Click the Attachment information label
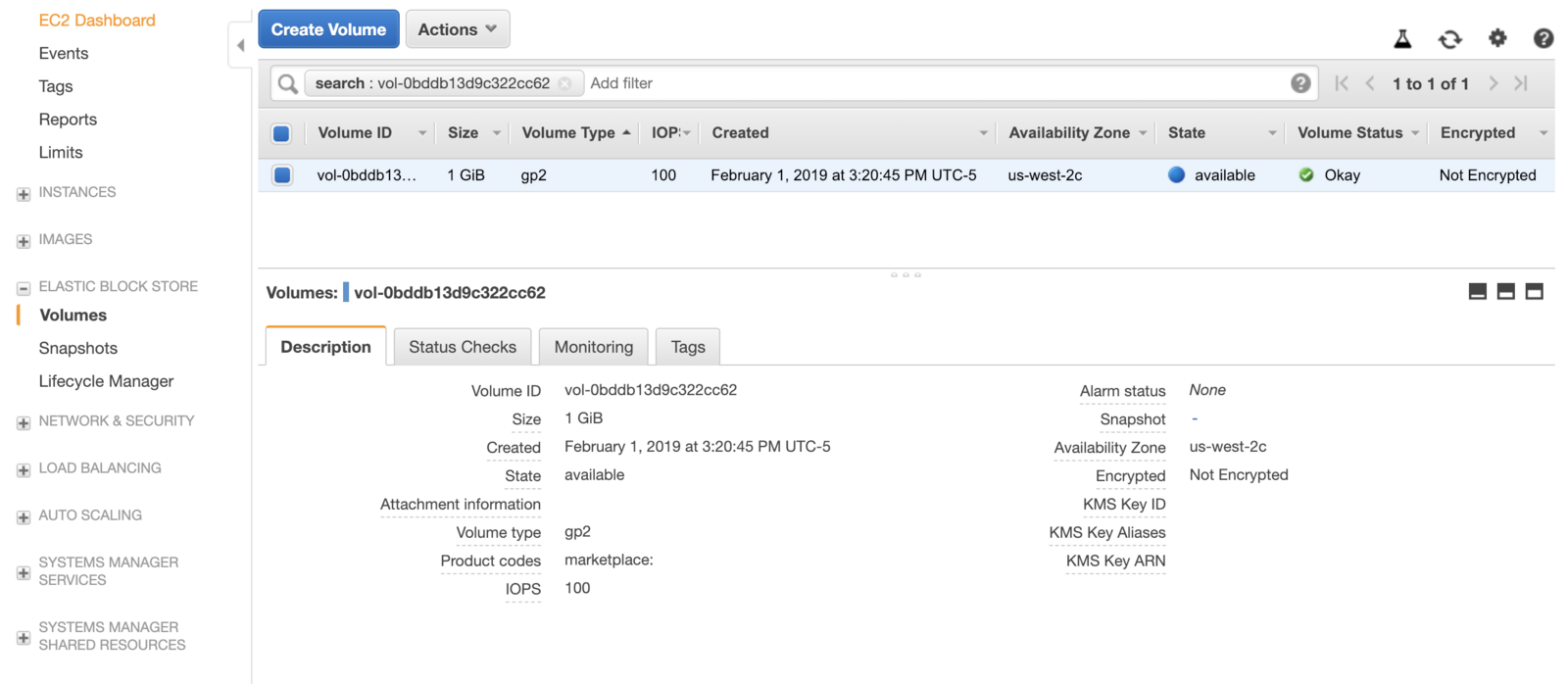The width and height of the screenshot is (1568, 684). [461, 505]
